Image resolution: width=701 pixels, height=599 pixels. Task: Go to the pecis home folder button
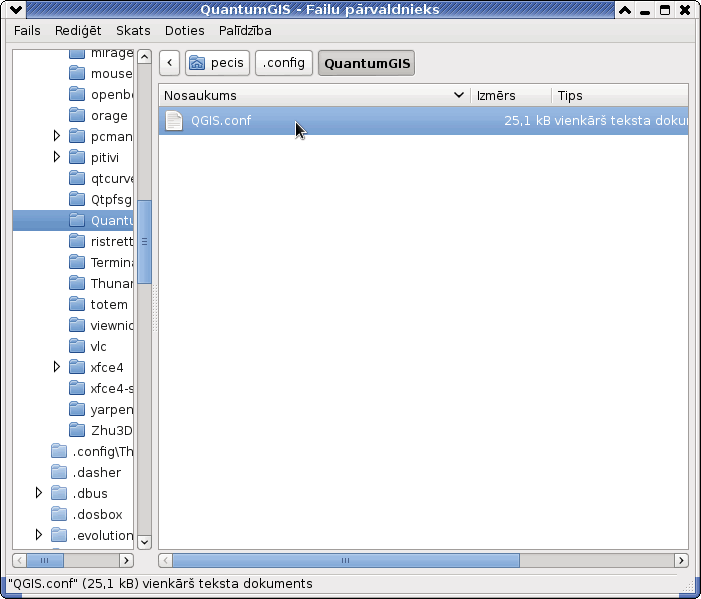[217, 63]
